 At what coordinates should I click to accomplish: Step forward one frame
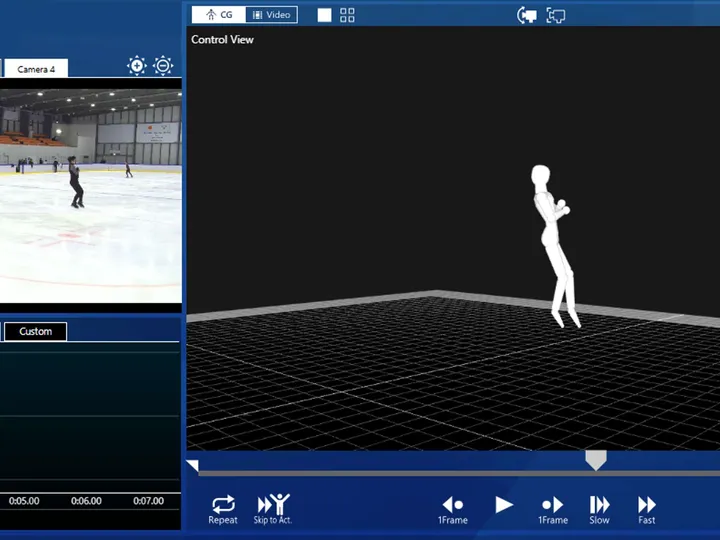coord(553,507)
